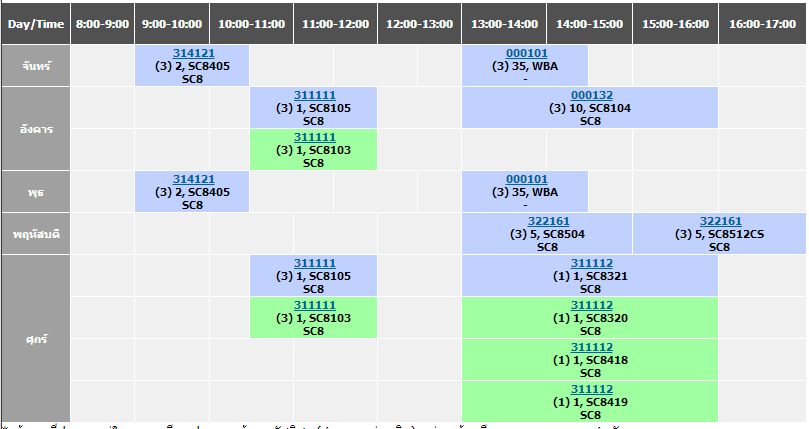This screenshot has height=429, width=809.
Task: Click the พฤหัสบดี day row header
Action: (x=36, y=233)
